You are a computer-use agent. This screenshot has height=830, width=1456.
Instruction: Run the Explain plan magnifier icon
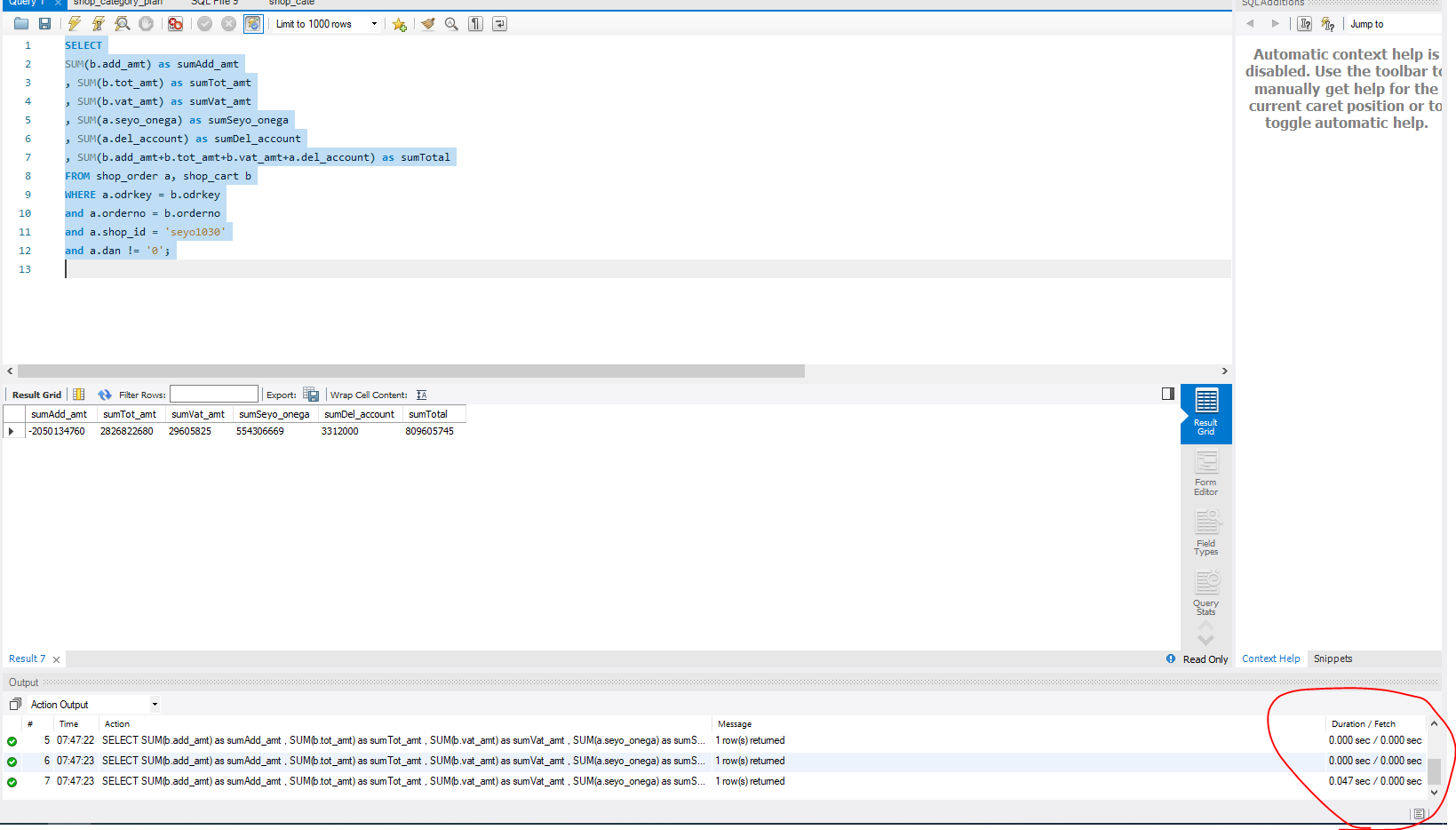click(x=123, y=24)
